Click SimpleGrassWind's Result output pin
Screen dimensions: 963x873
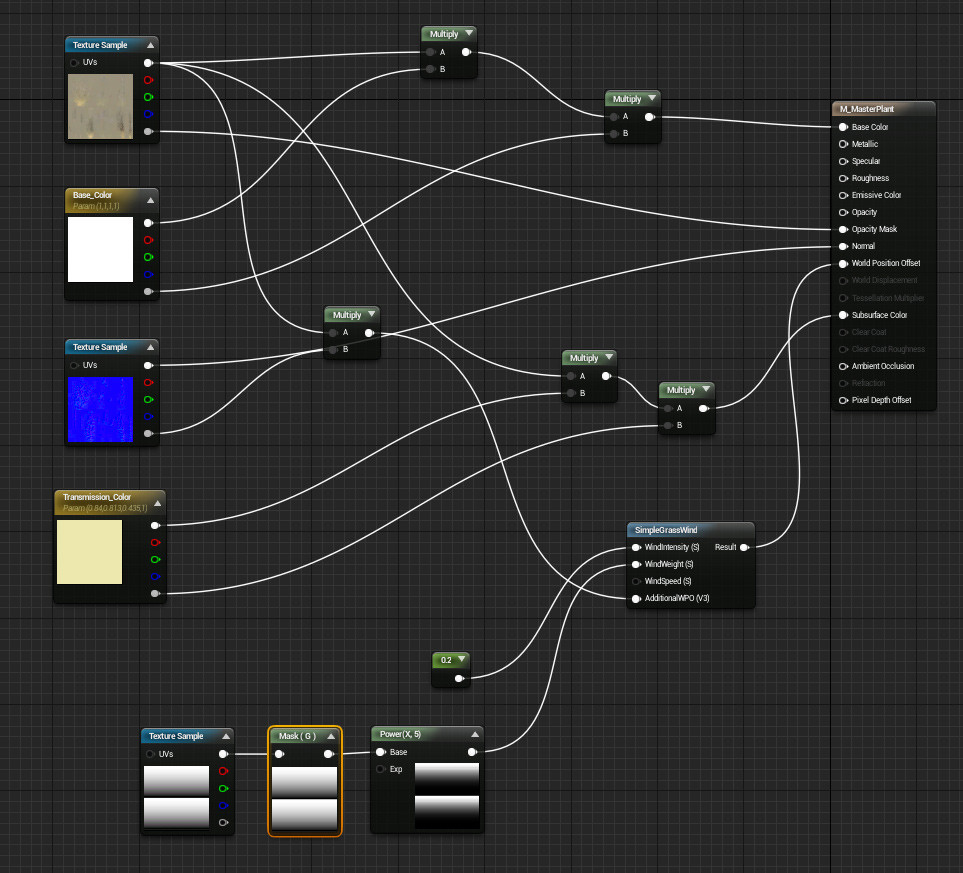[744, 547]
